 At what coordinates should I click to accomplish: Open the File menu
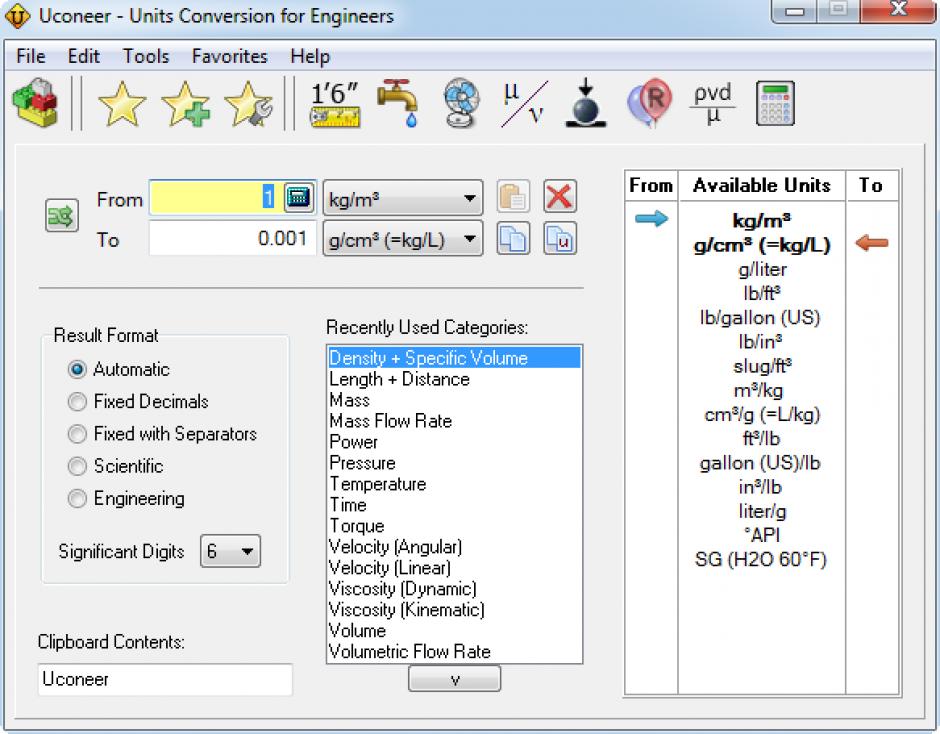point(31,56)
